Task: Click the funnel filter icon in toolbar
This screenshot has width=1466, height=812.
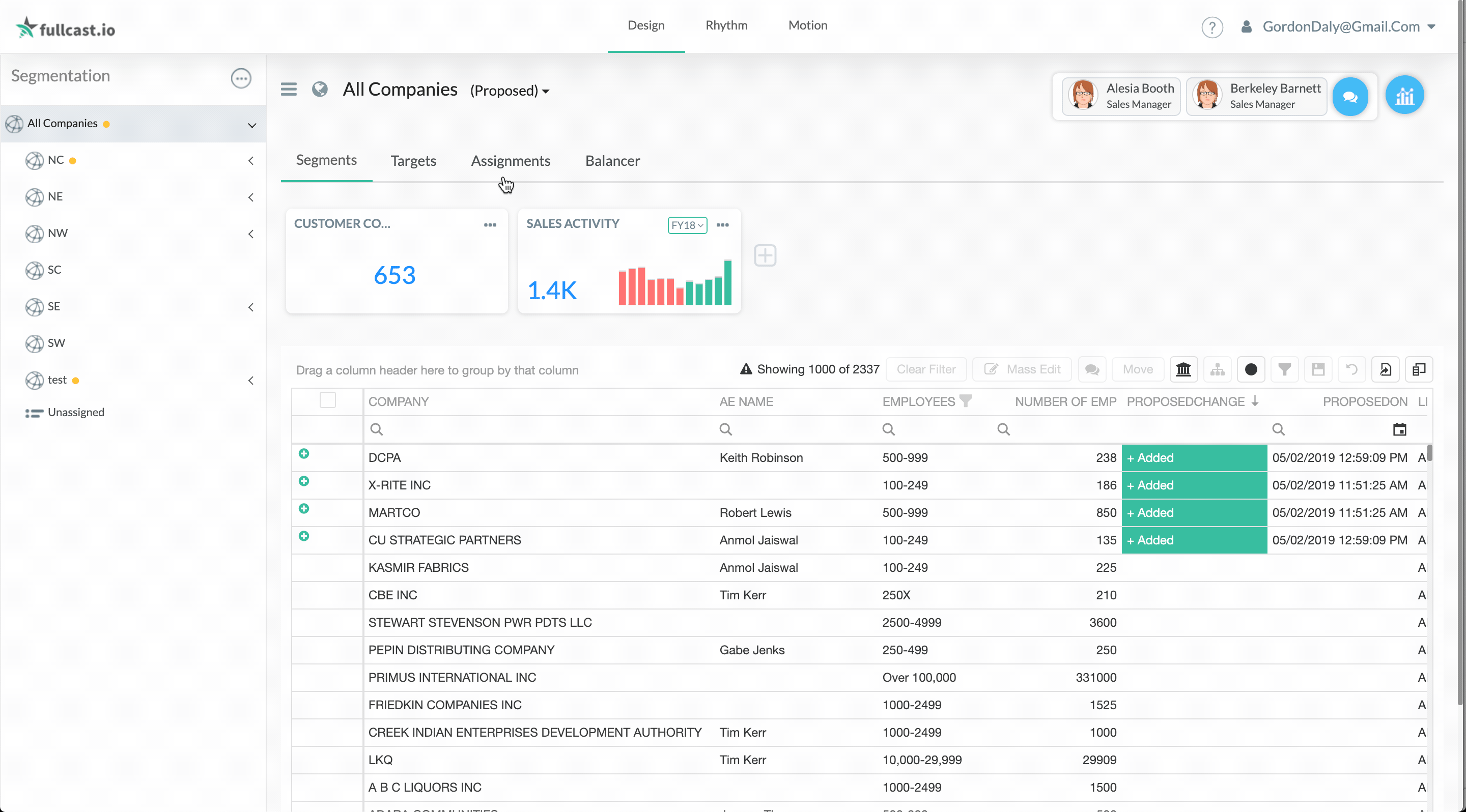Action: 1284,369
